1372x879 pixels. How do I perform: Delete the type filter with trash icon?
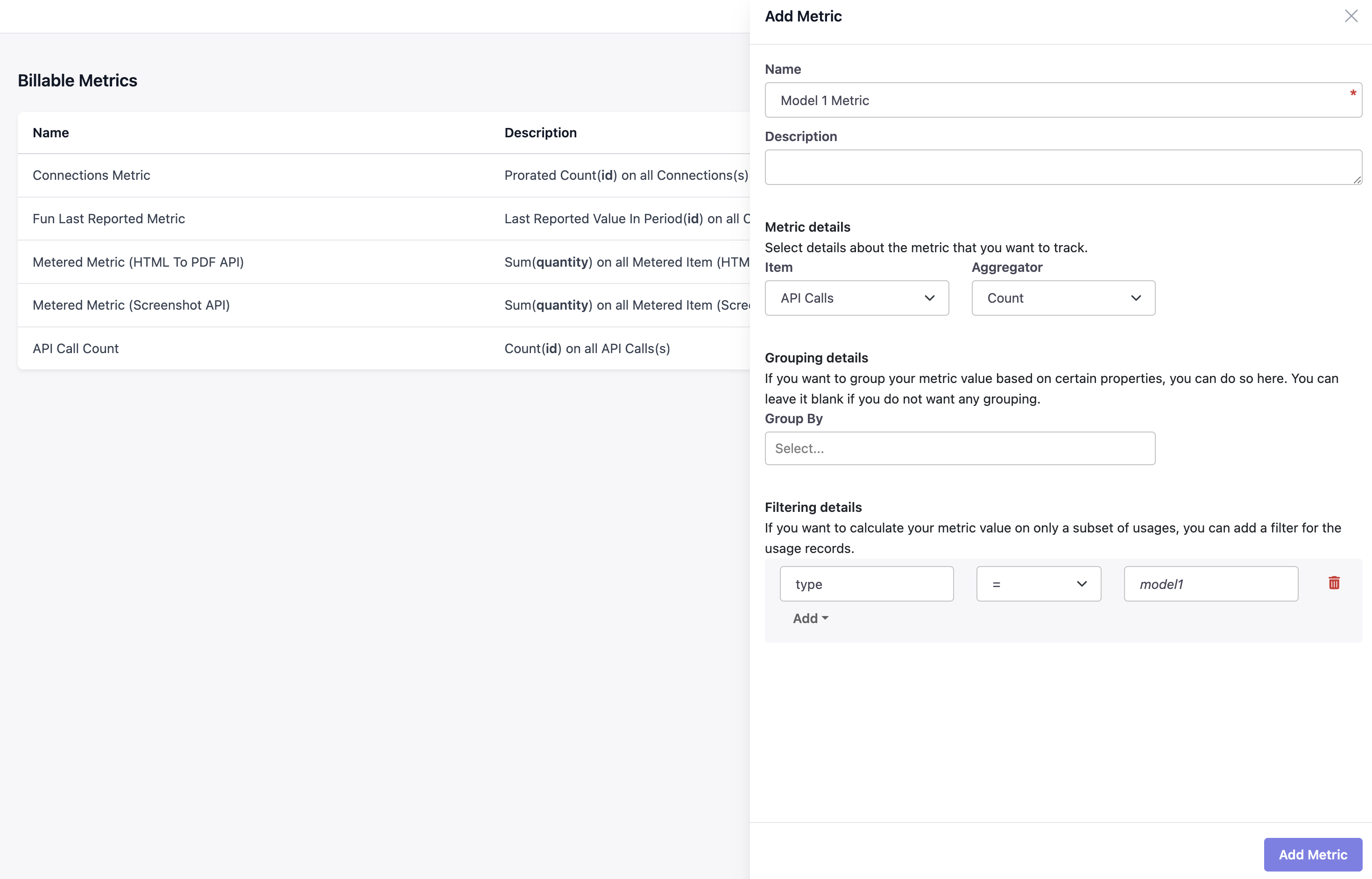[x=1334, y=583]
